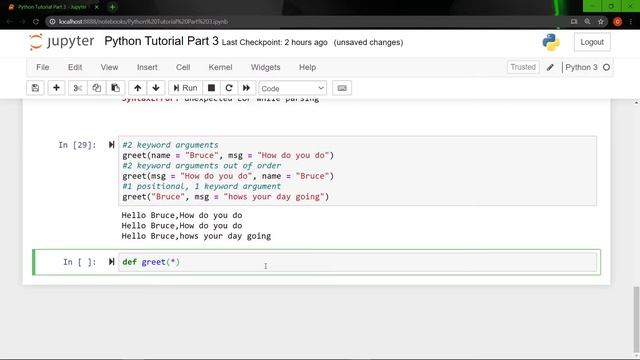Viewport: 640px width, 360px height.
Task: Open the Help menu
Action: coord(307,67)
